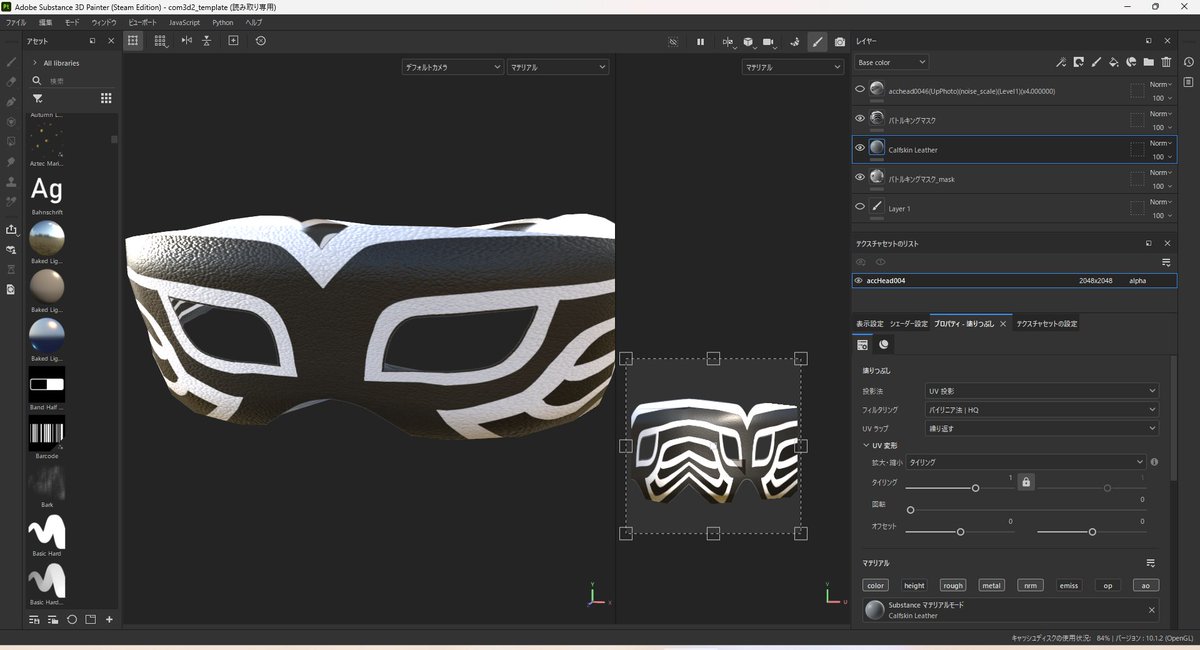Open the Iray render camera icon

pyautogui.click(x=840, y=41)
